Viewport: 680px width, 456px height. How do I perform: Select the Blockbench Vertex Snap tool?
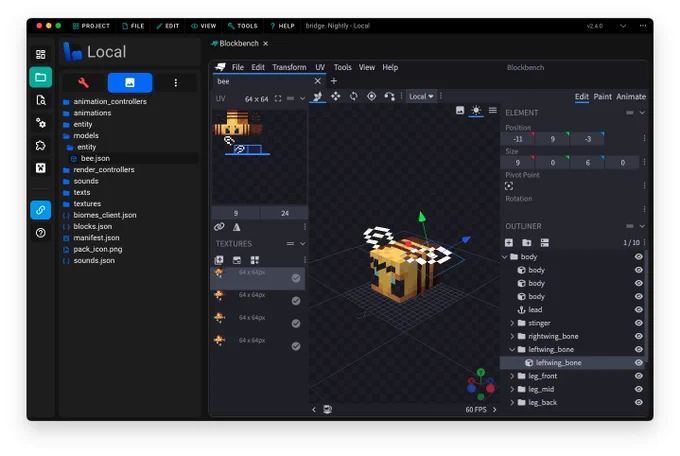click(389, 96)
